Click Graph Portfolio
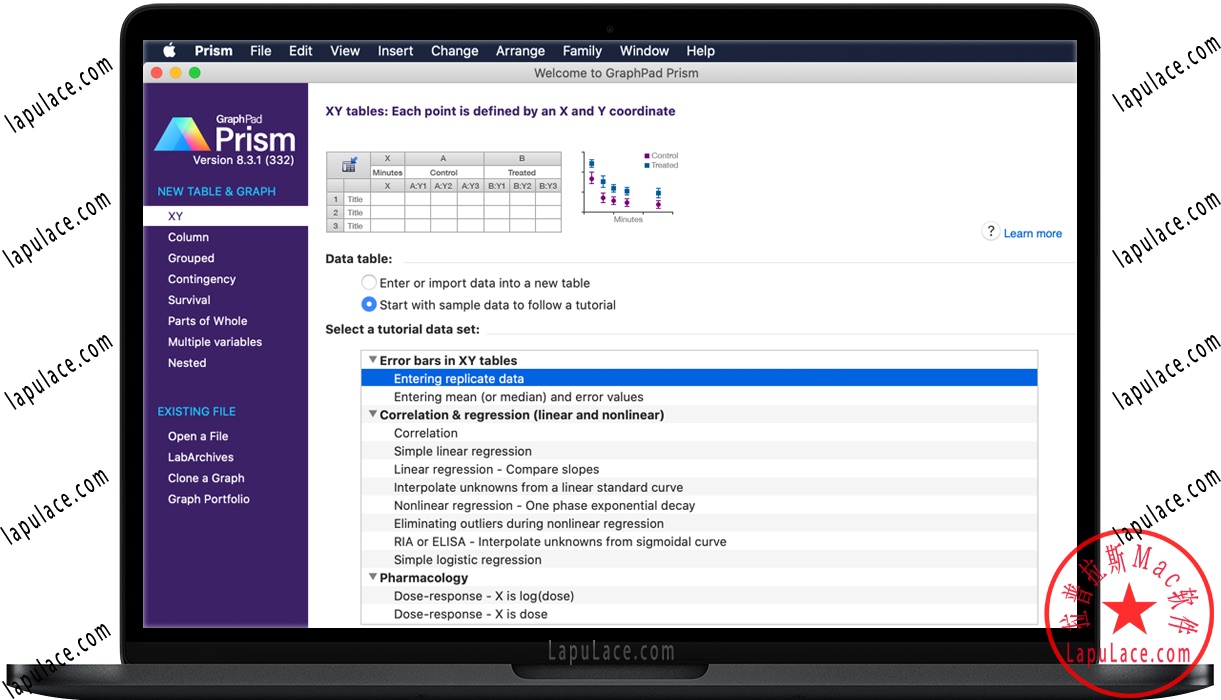This screenshot has width=1221, height=700. coord(209,499)
